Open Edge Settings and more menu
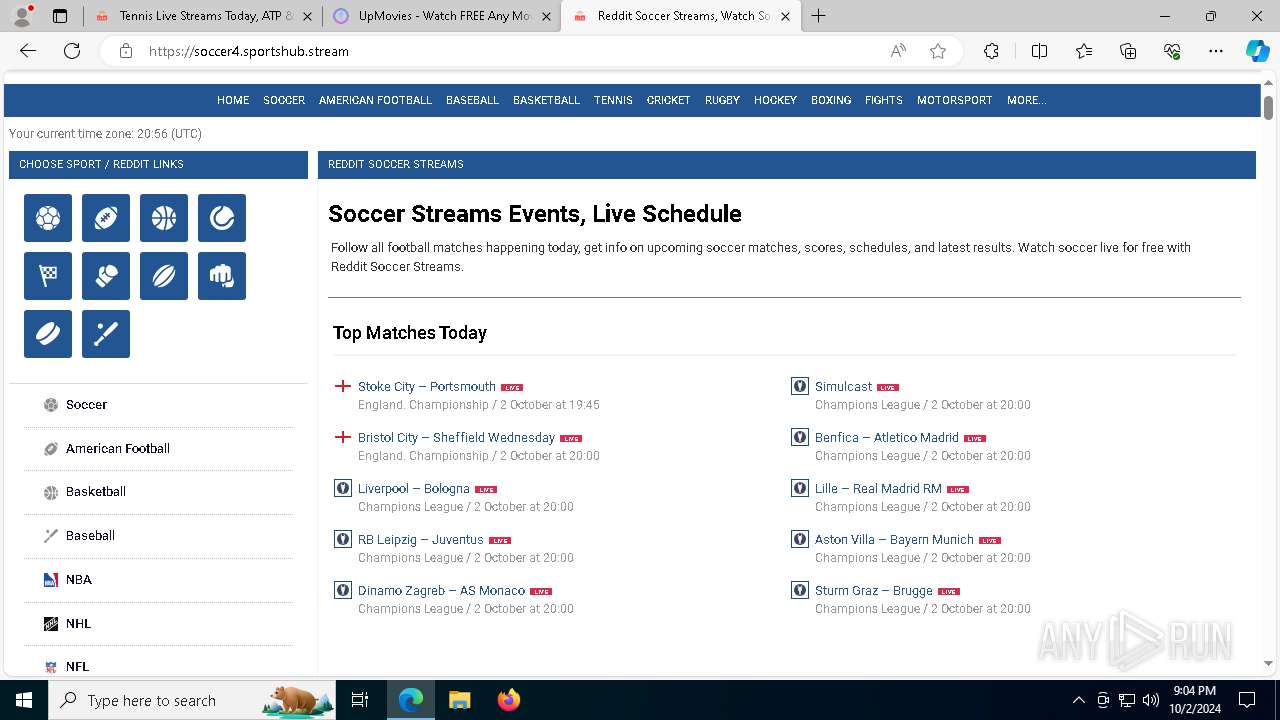This screenshot has width=1280, height=720. [1216, 51]
